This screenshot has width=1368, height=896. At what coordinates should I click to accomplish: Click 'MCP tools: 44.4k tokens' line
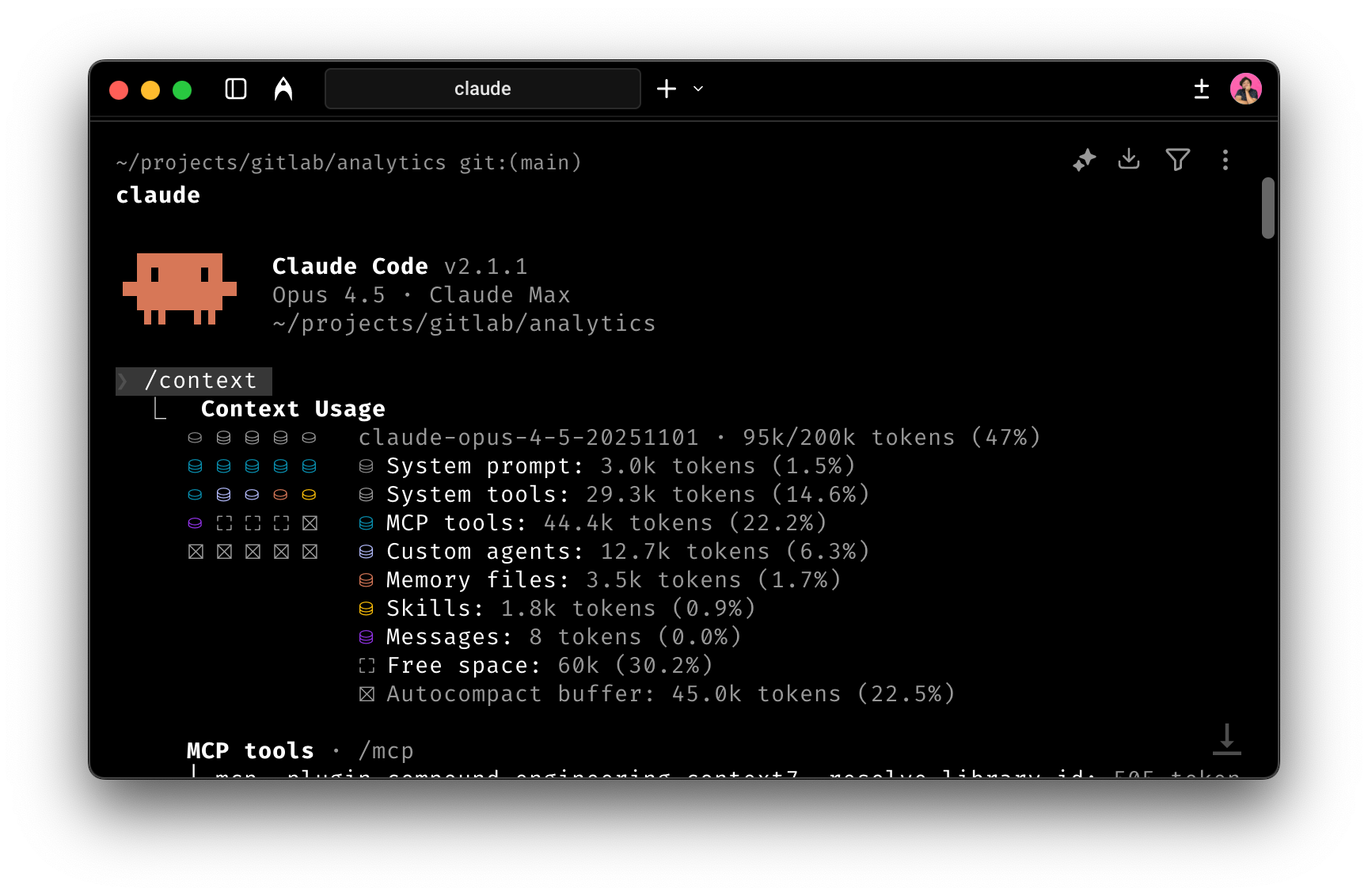pos(593,523)
